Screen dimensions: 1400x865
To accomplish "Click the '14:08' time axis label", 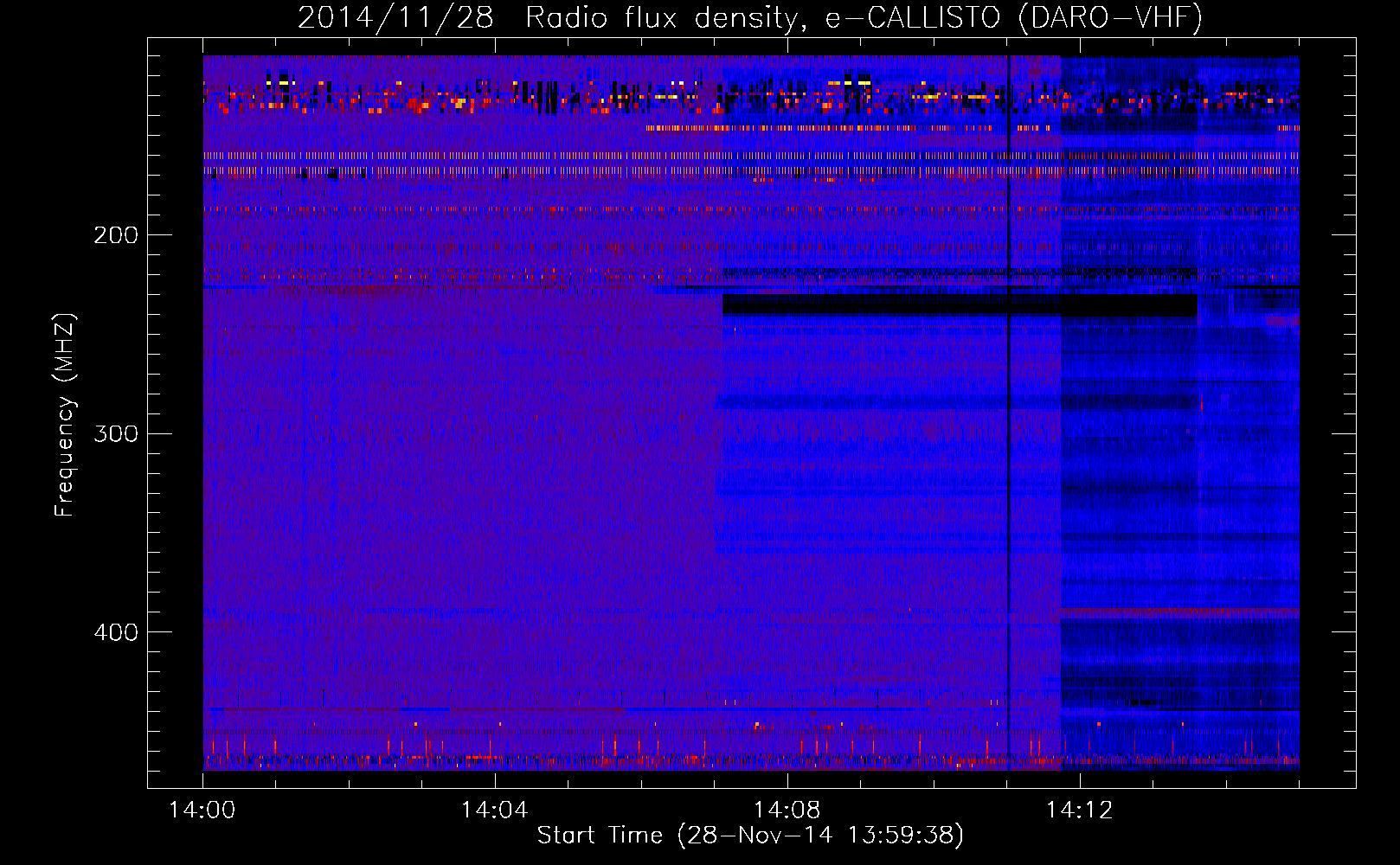I will point(787,811).
